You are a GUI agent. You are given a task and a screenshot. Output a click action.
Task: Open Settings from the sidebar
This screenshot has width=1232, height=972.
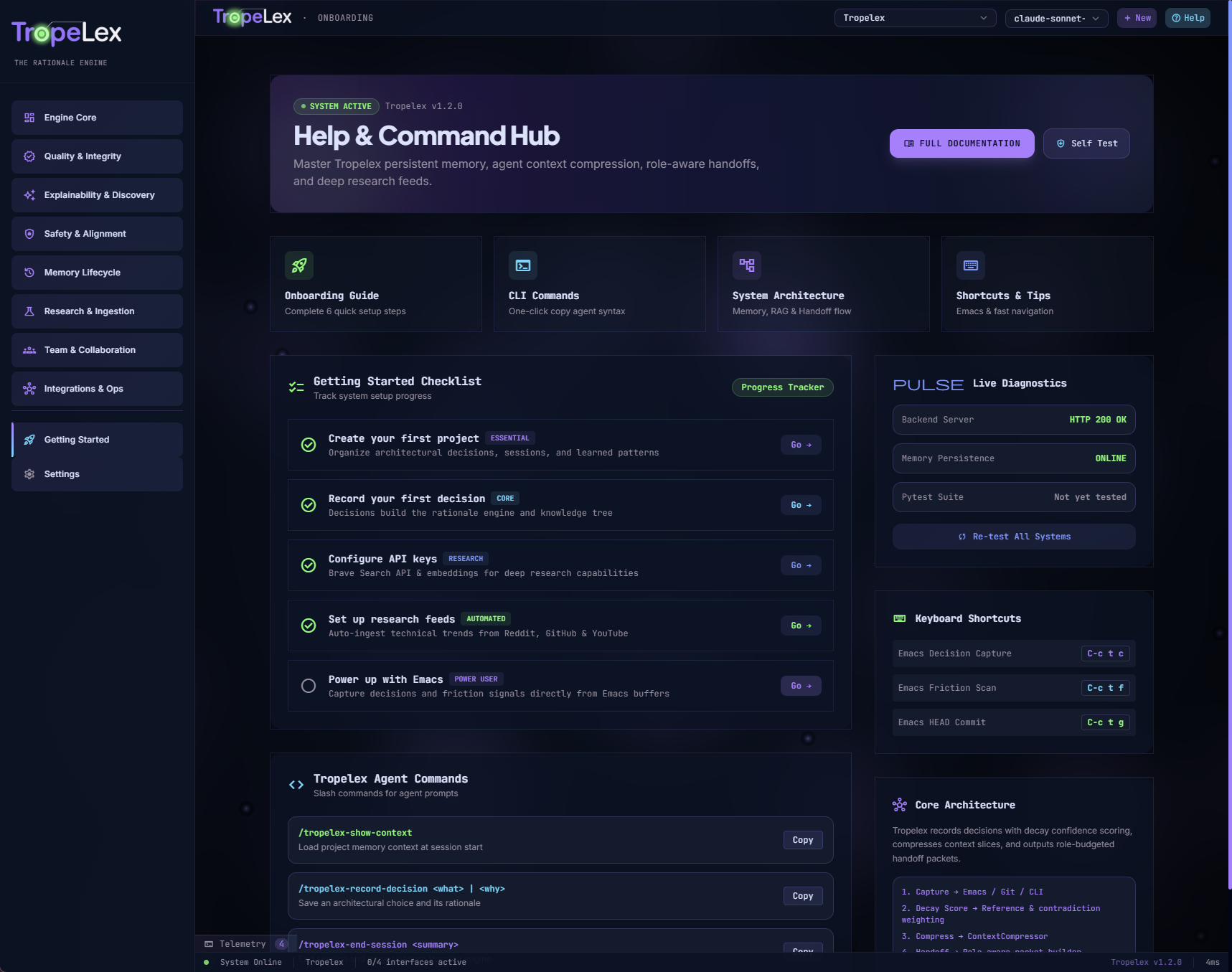tap(97, 474)
